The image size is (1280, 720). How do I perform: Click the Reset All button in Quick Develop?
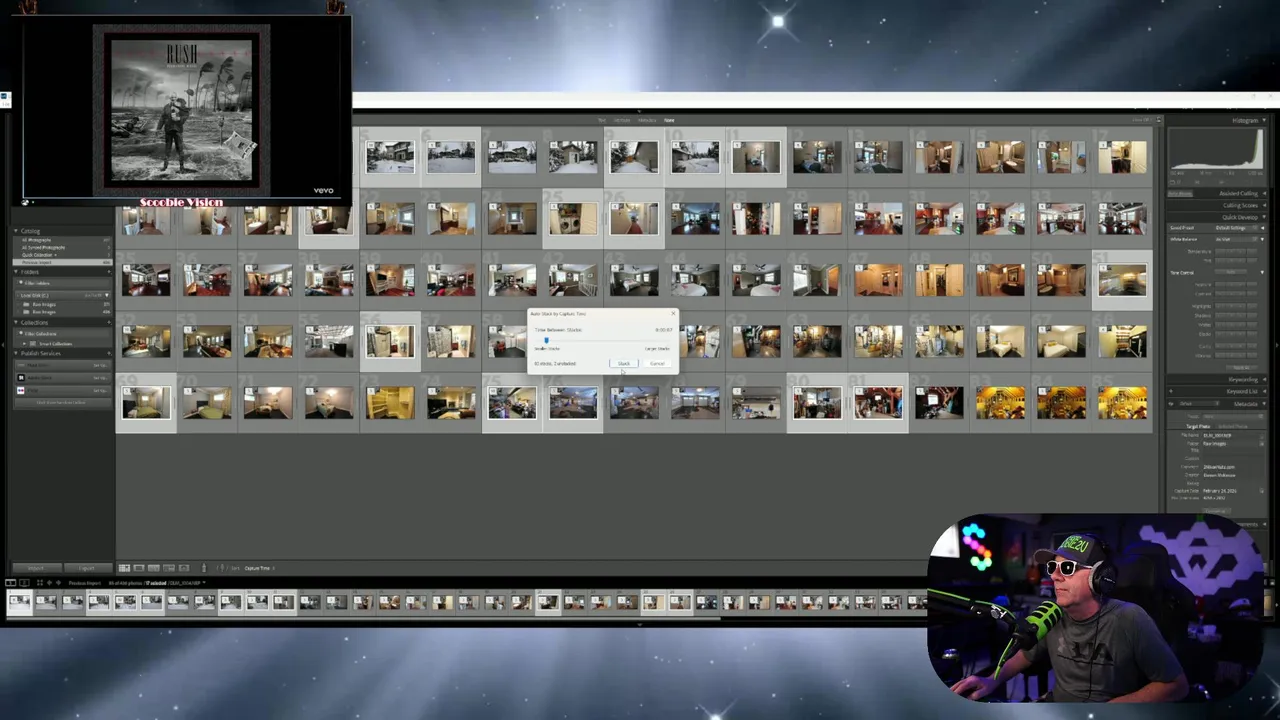coord(1241,367)
